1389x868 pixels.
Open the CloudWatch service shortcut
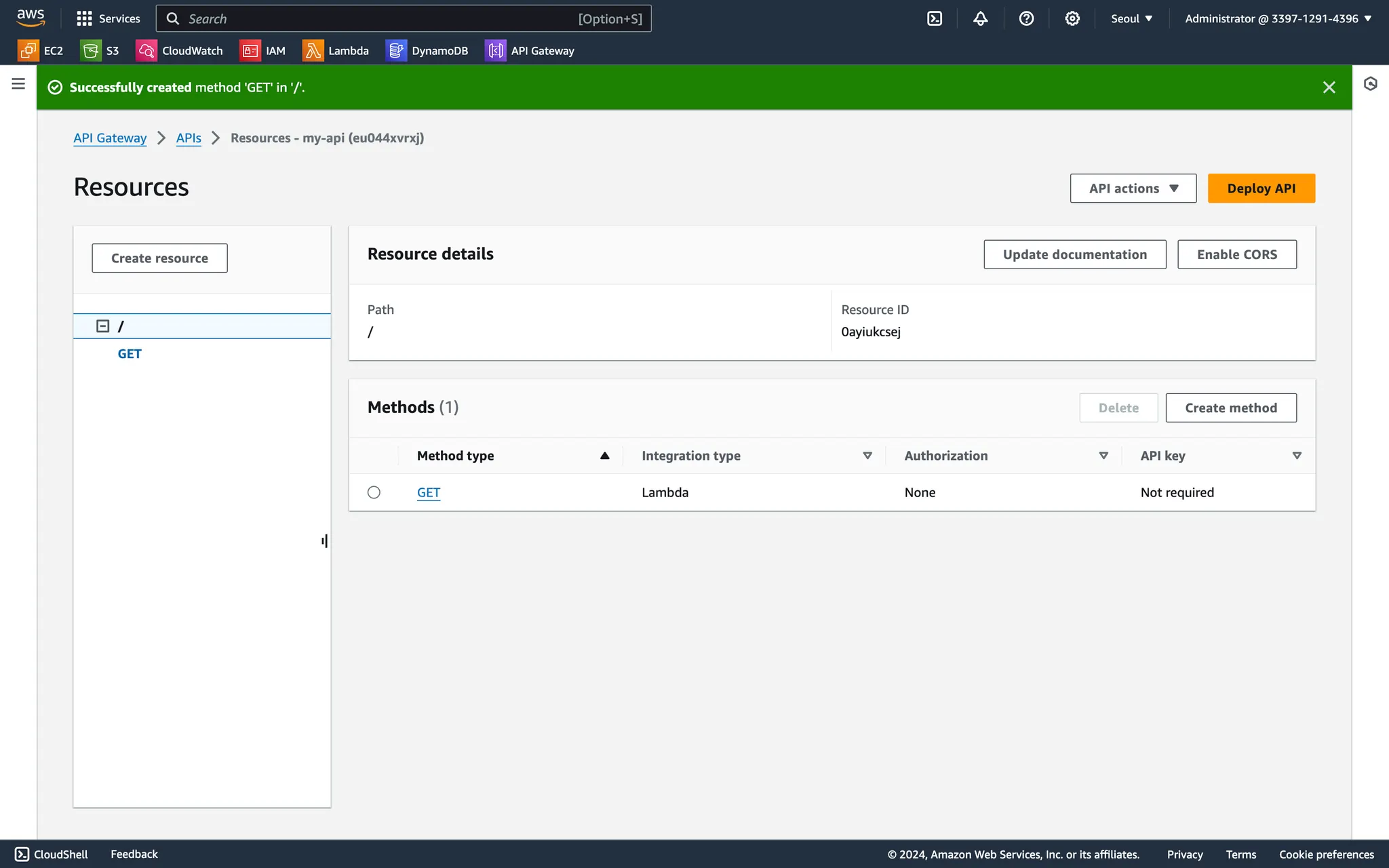(180, 51)
